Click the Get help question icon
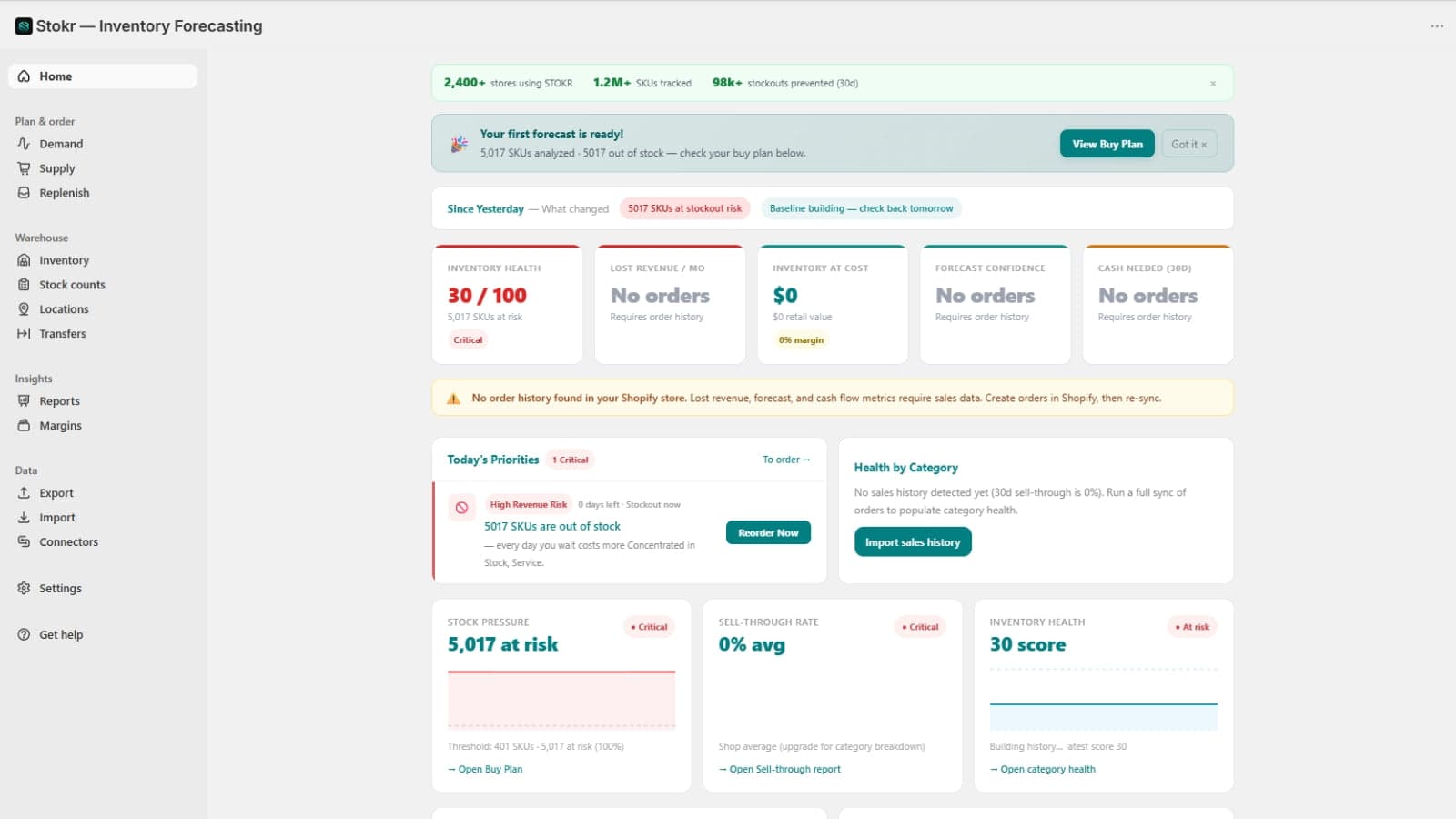1456x819 pixels. pyautogui.click(x=24, y=635)
